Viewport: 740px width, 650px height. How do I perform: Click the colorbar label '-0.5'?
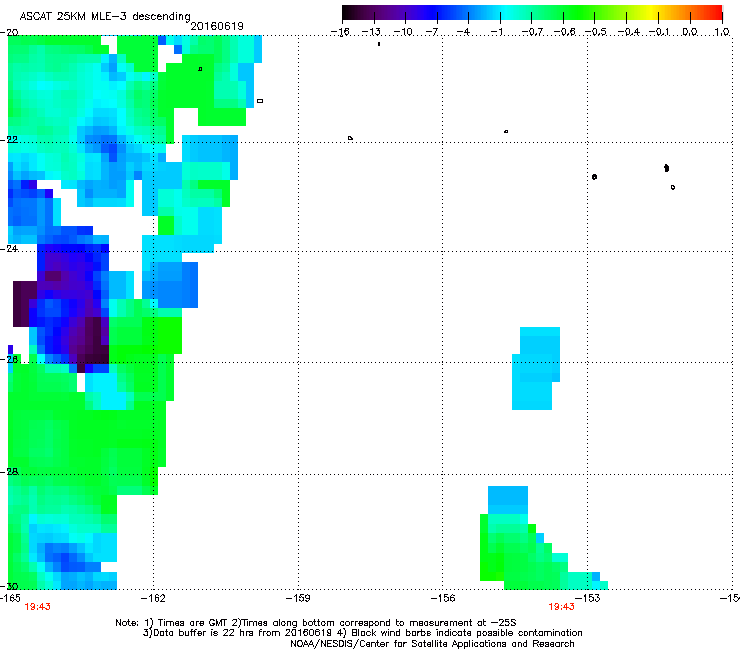click(596, 32)
